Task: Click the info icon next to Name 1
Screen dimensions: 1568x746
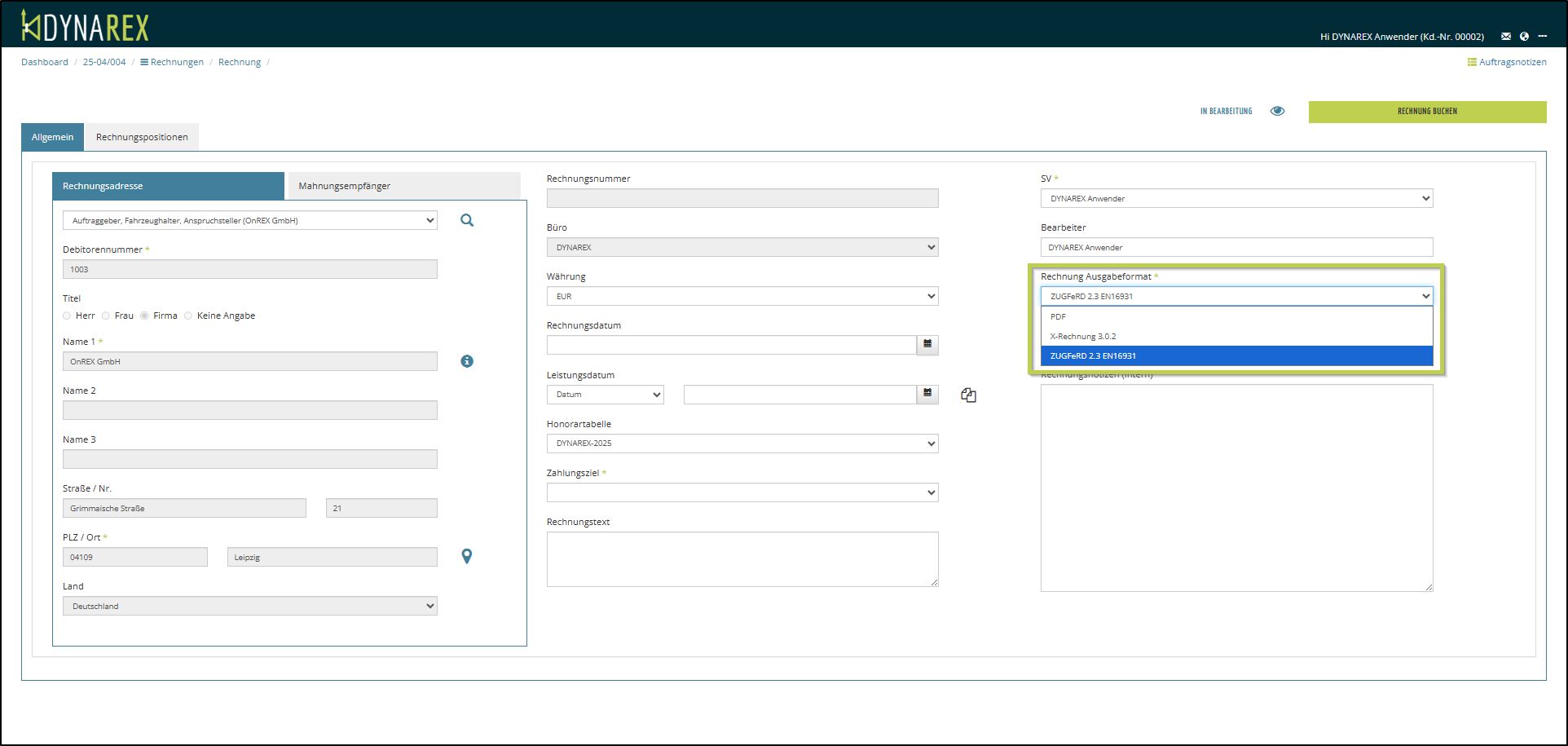Action: pyautogui.click(x=467, y=361)
